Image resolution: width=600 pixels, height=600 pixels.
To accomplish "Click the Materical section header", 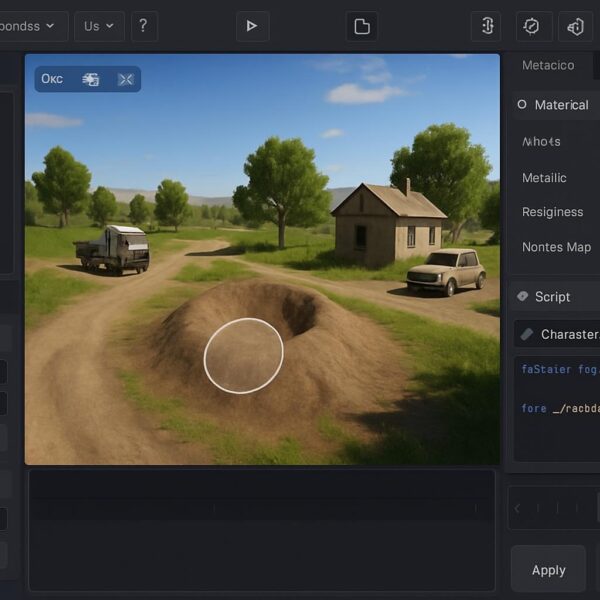I will pos(556,105).
